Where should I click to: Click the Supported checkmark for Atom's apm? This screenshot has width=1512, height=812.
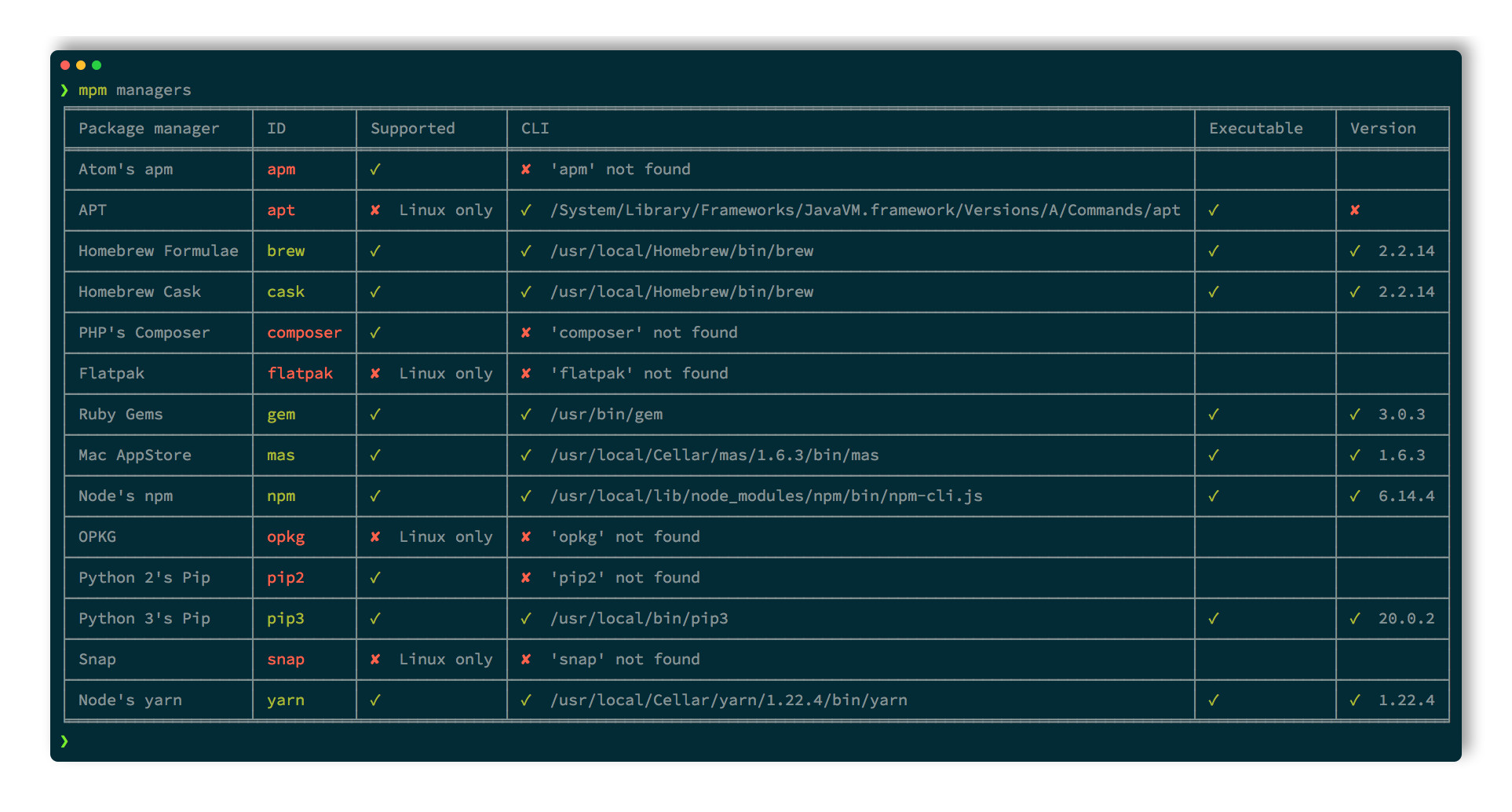[375, 170]
